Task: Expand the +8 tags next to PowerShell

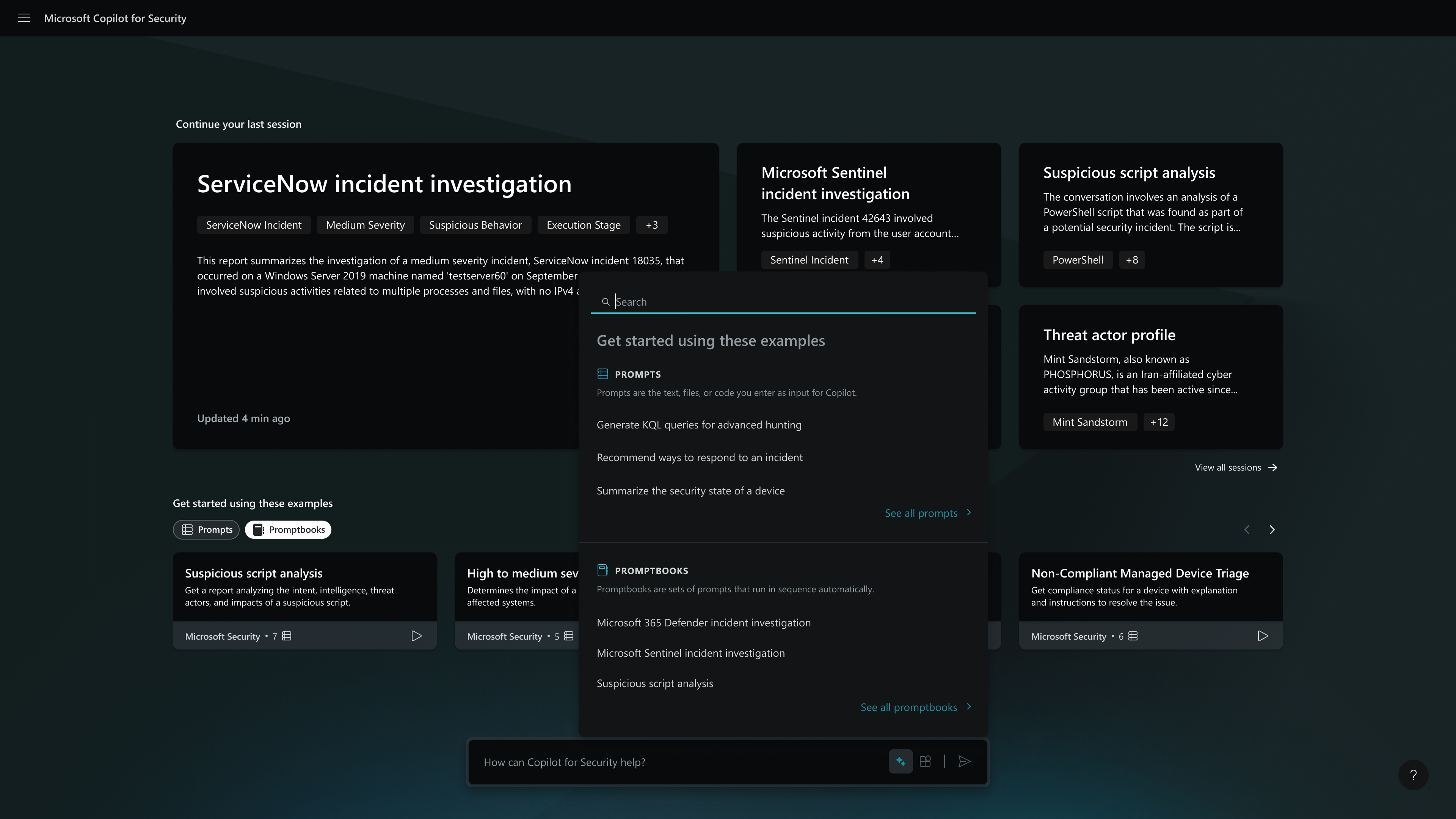Action: point(1131,260)
